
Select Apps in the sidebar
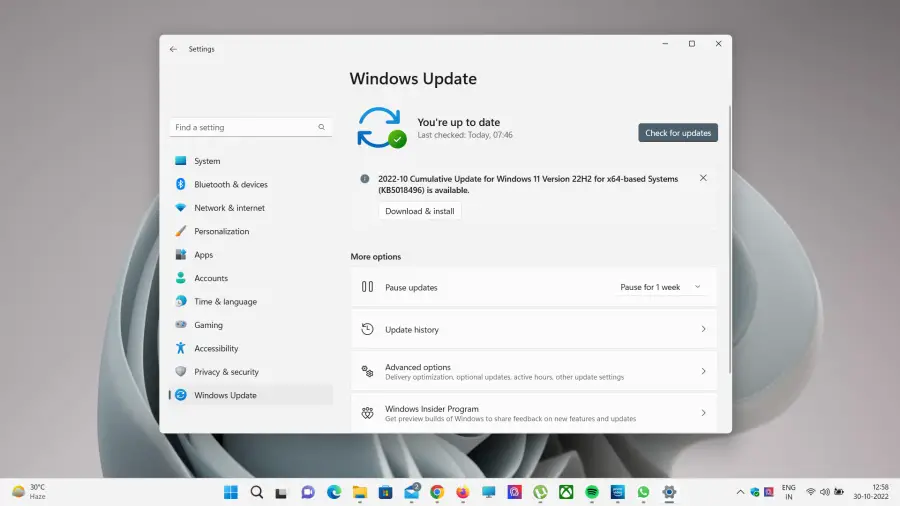coord(251,255)
